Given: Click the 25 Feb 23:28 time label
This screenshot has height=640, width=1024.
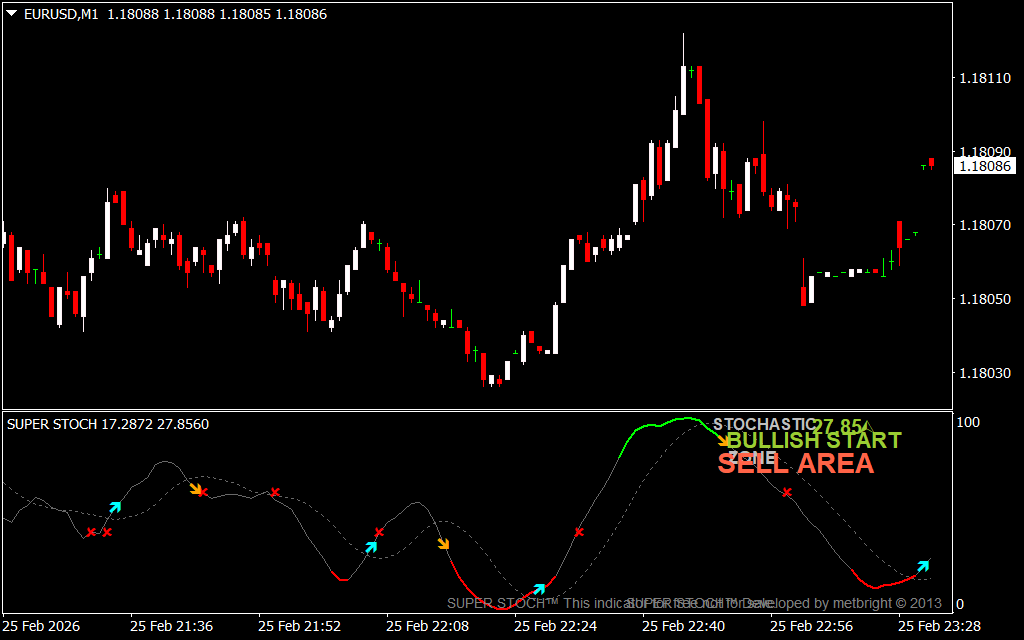Looking at the screenshot, I should click(x=939, y=626).
